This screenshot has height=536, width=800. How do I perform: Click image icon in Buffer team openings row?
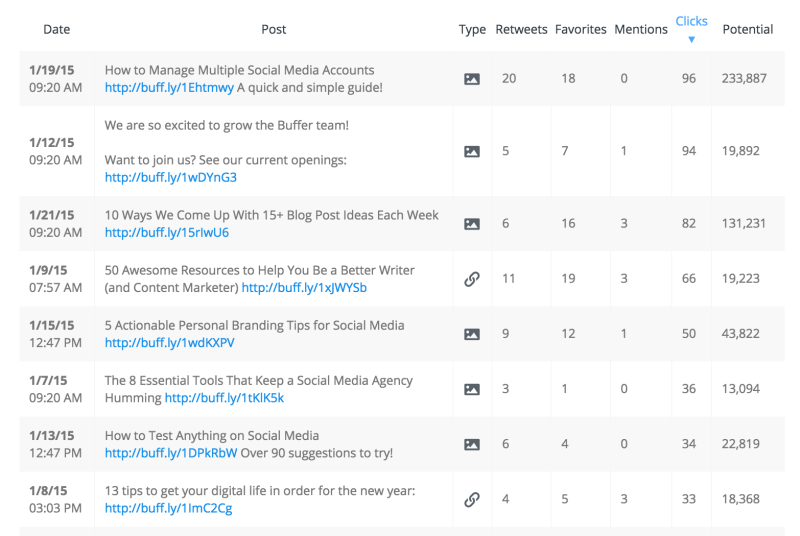pyautogui.click(x=471, y=151)
